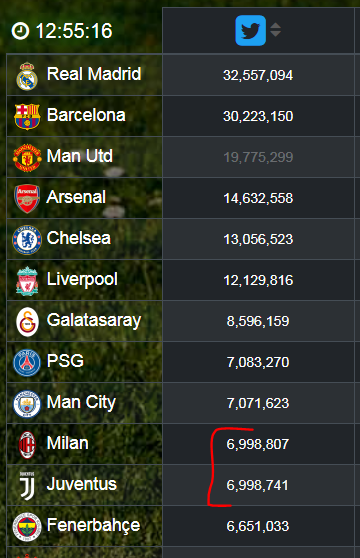Click the Arsenal crest
This screenshot has height=558, width=360.
pyautogui.click(x=27, y=199)
